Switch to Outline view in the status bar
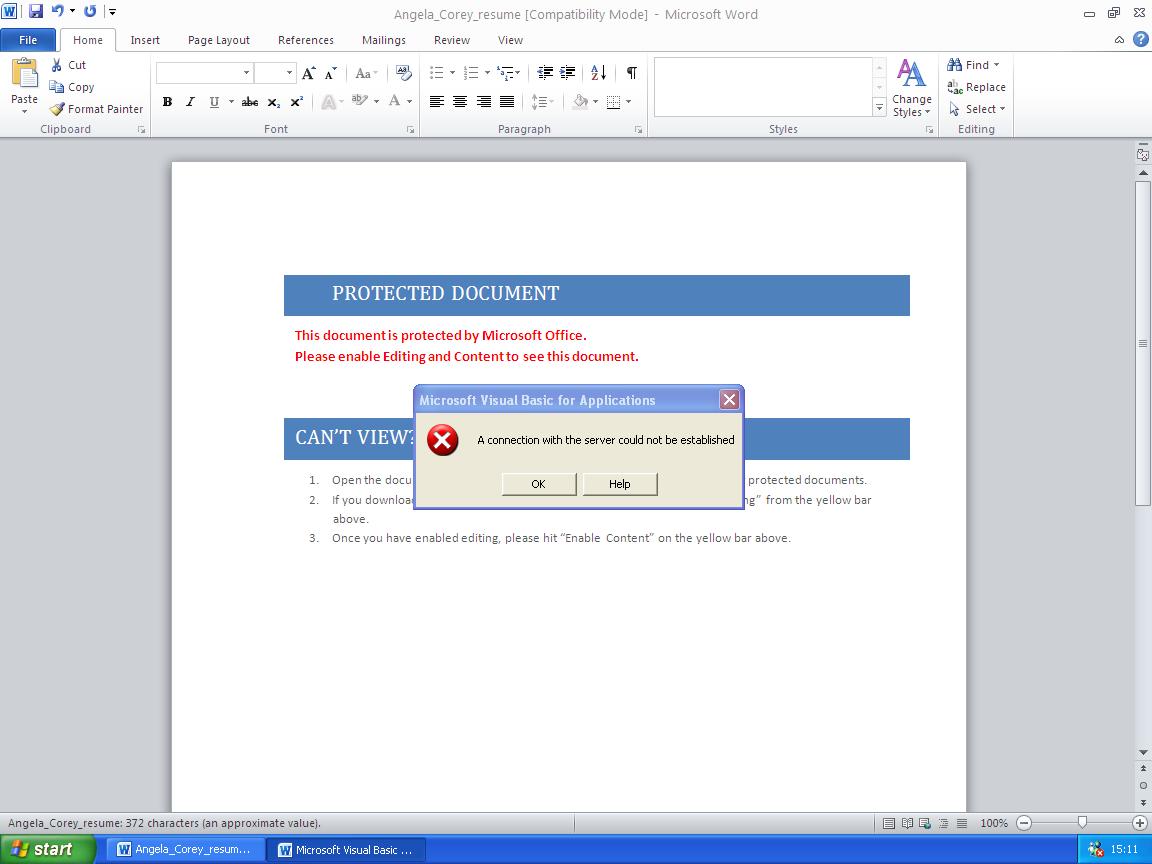The width and height of the screenshot is (1152, 864). coord(943,823)
